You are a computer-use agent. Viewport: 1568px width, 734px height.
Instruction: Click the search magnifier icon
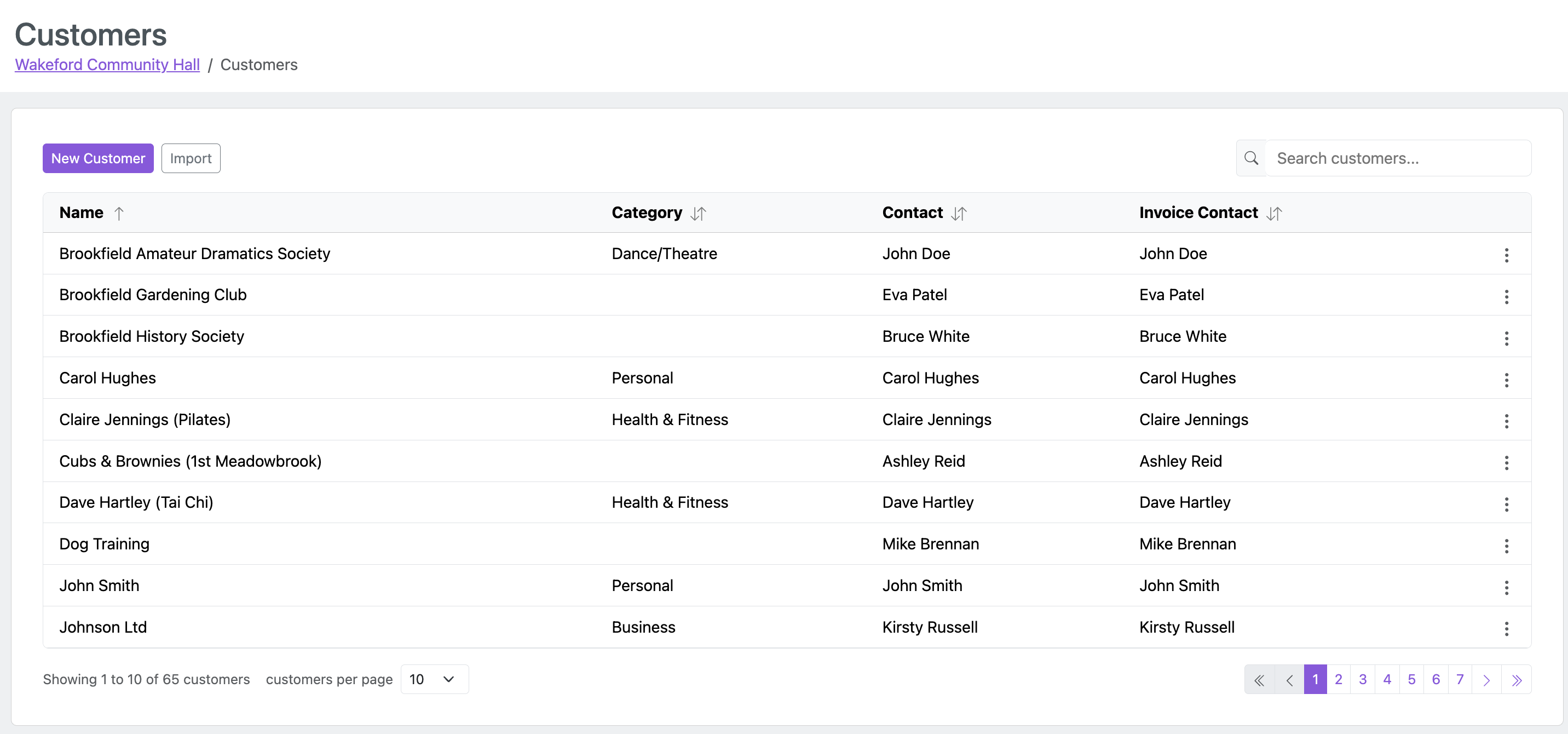pyautogui.click(x=1251, y=158)
